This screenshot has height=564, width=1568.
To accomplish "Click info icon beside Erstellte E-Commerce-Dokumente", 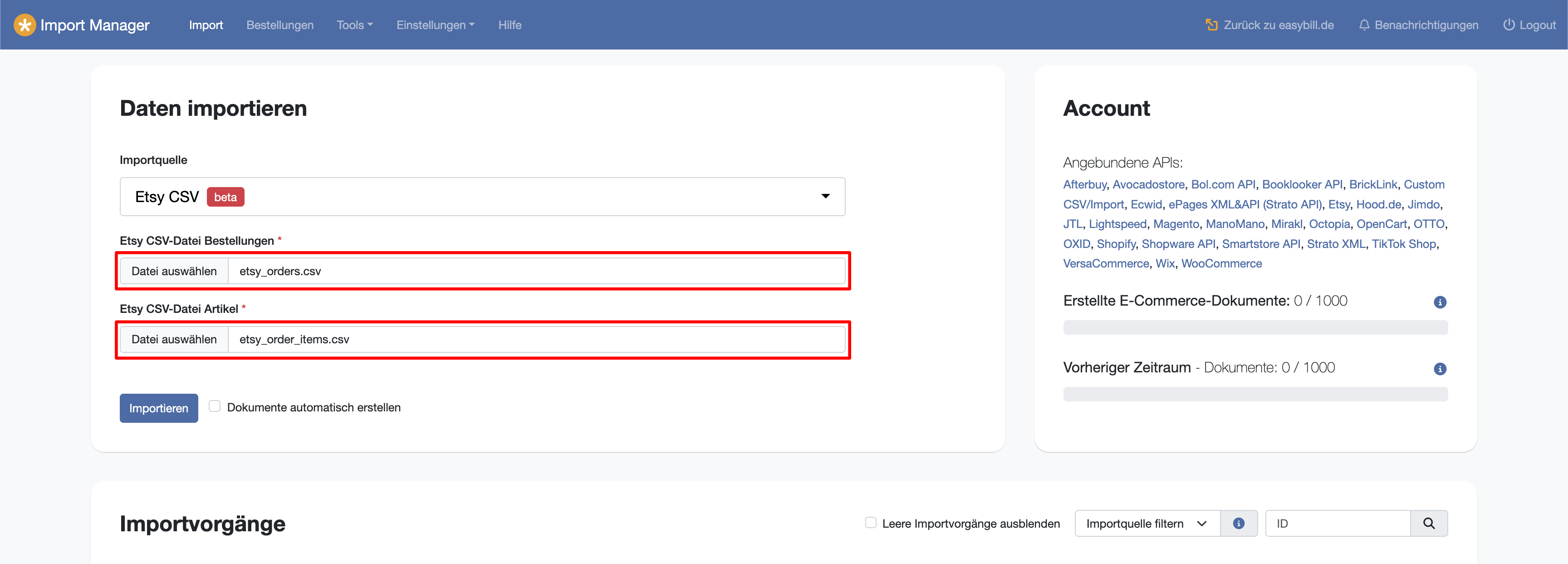I will coord(1440,302).
